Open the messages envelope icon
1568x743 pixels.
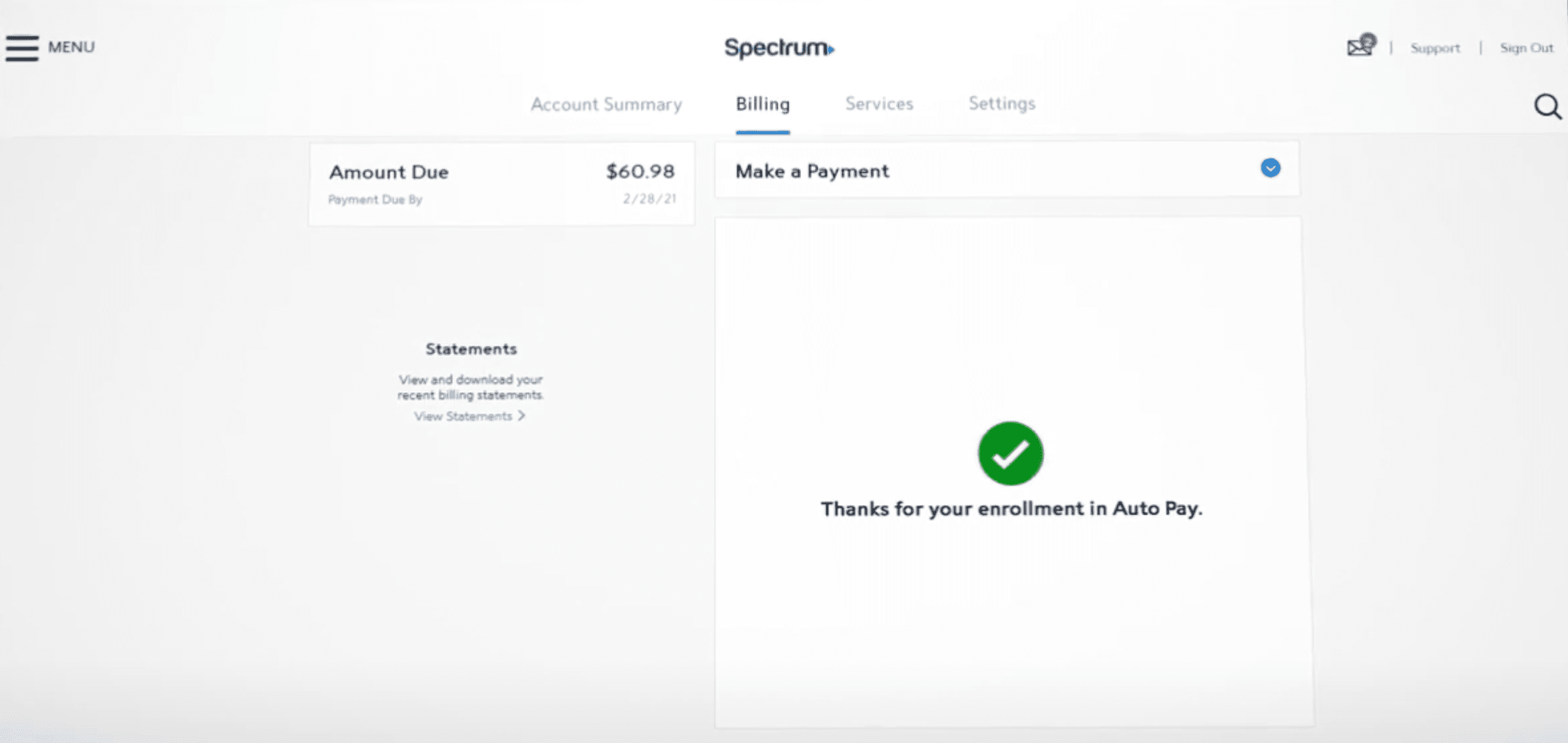tap(1360, 47)
